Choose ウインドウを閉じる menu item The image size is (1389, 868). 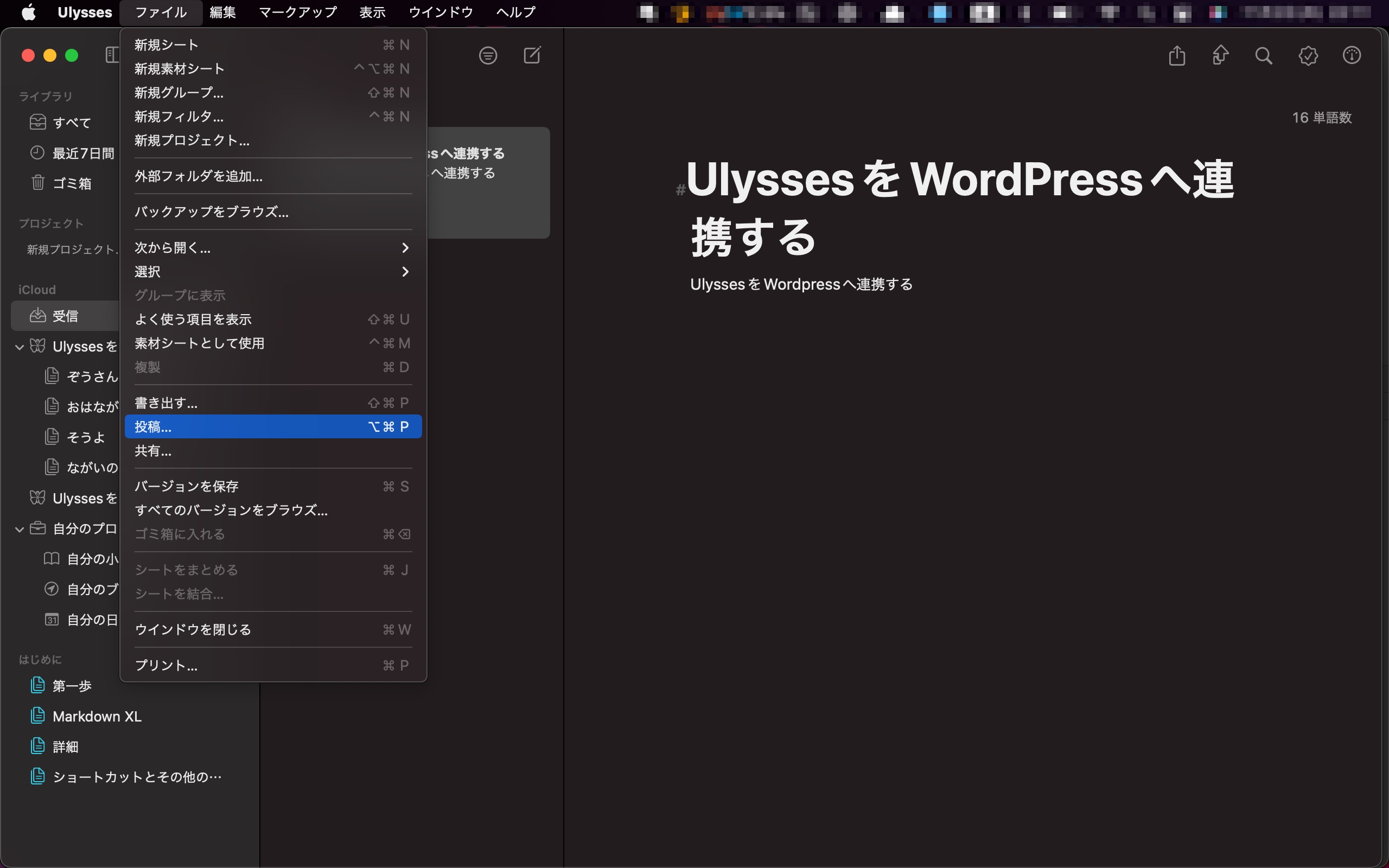[x=273, y=630]
